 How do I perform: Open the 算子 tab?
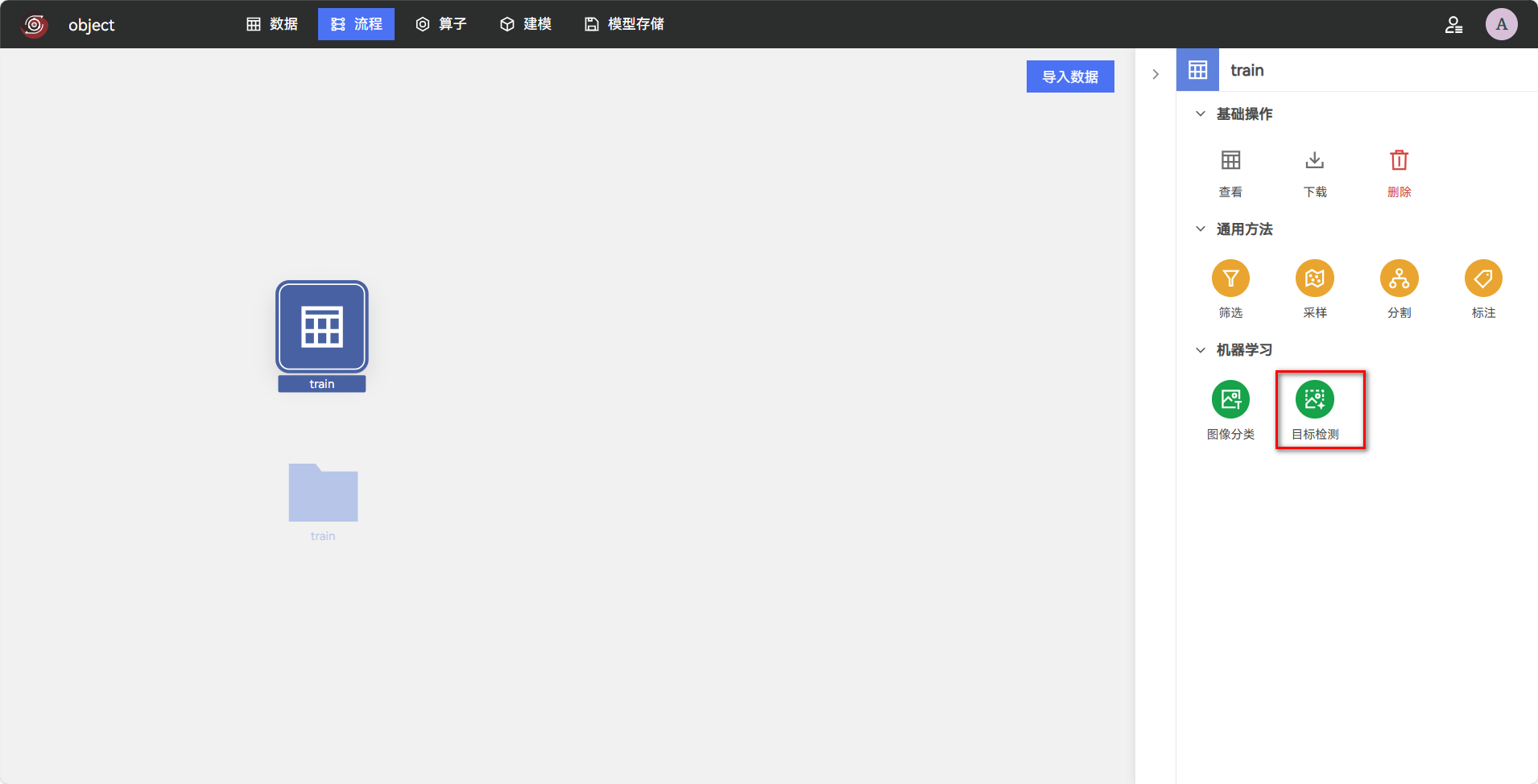(x=441, y=24)
